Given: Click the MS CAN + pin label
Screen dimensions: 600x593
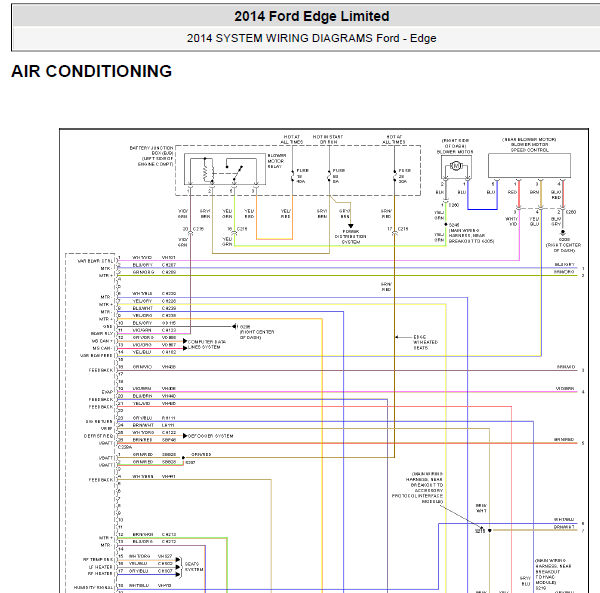Looking at the screenshot, I should tap(102, 341).
